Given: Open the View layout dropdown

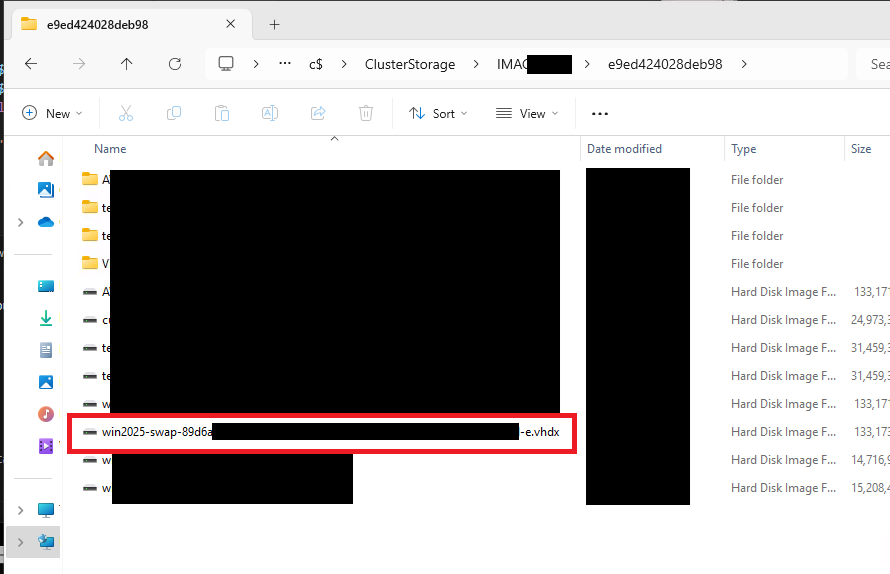Looking at the screenshot, I should pos(528,113).
